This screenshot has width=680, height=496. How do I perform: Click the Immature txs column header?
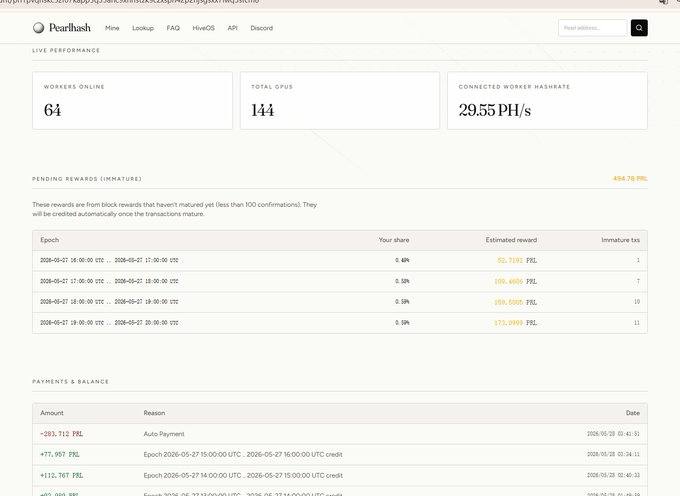tap(620, 240)
